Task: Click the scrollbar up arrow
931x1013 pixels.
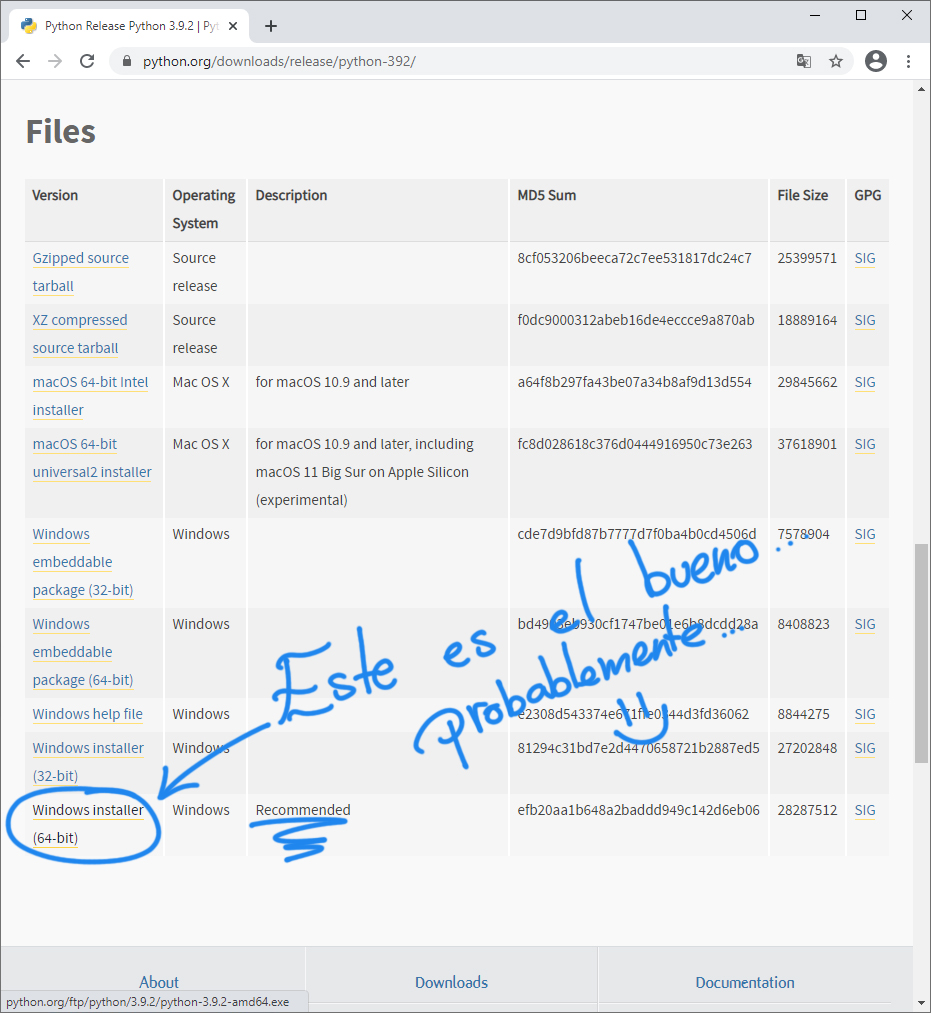Action: point(922,89)
